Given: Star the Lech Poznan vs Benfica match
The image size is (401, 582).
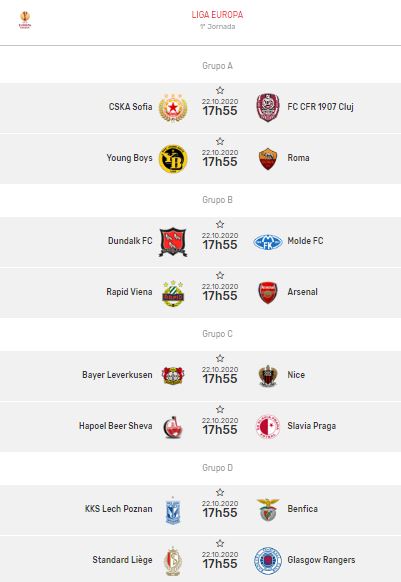Looking at the screenshot, I should pyautogui.click(x=220, y=492).
